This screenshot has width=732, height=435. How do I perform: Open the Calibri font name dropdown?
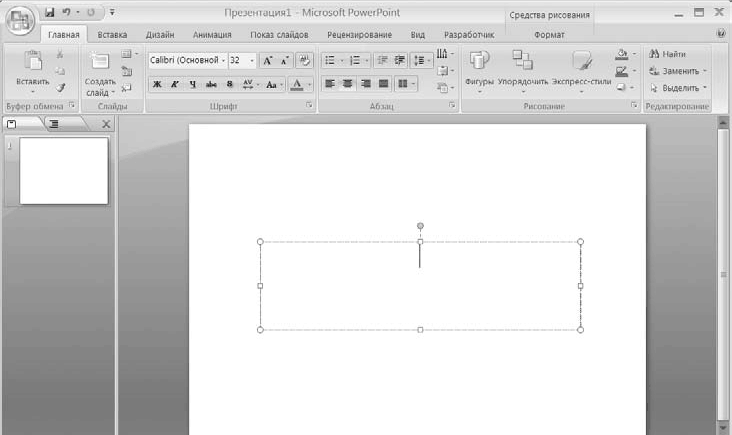pyautogui.click(x=222, y=61)
